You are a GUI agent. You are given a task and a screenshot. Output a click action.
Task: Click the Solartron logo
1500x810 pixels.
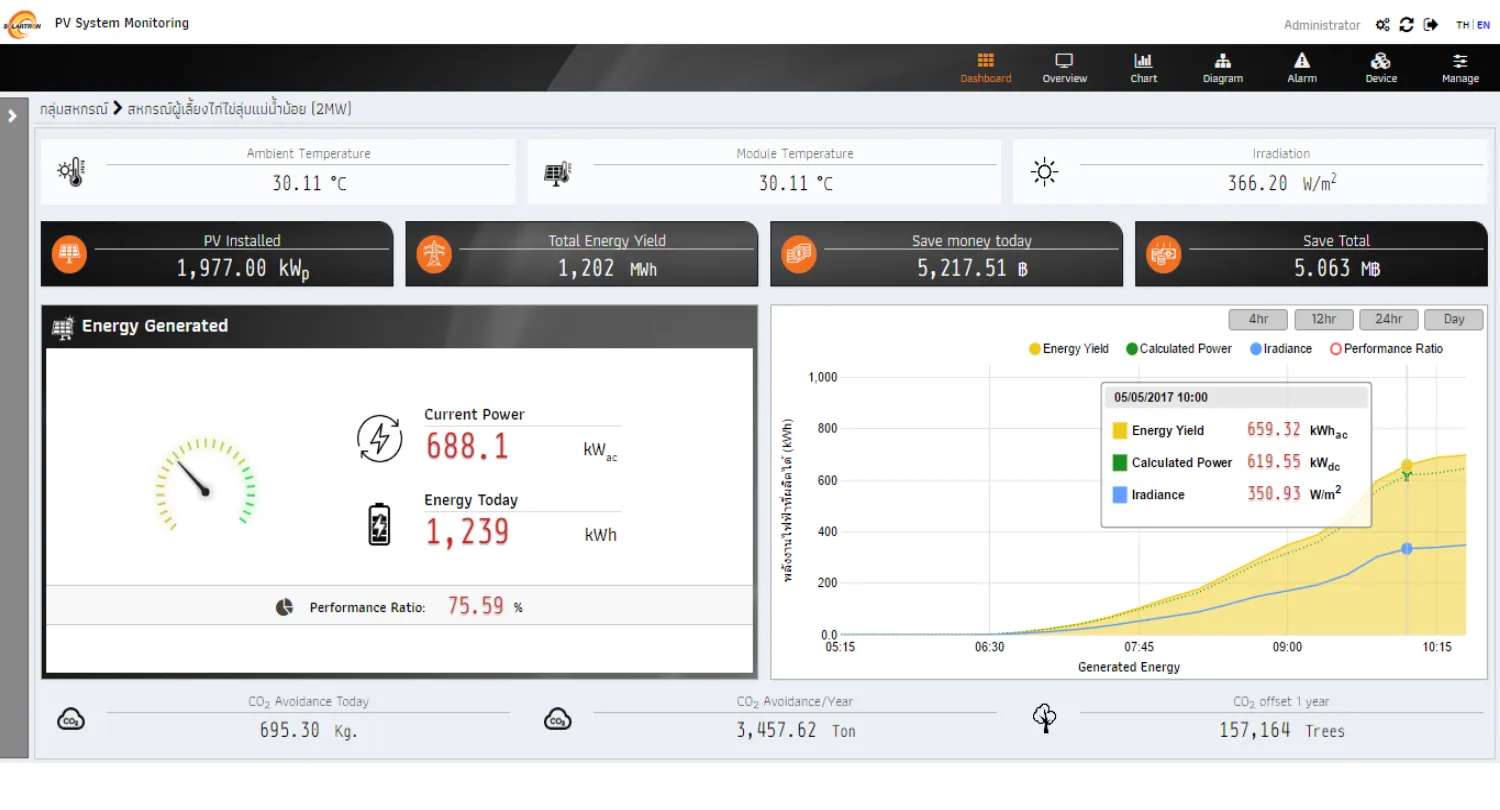[x=22, y=23]
